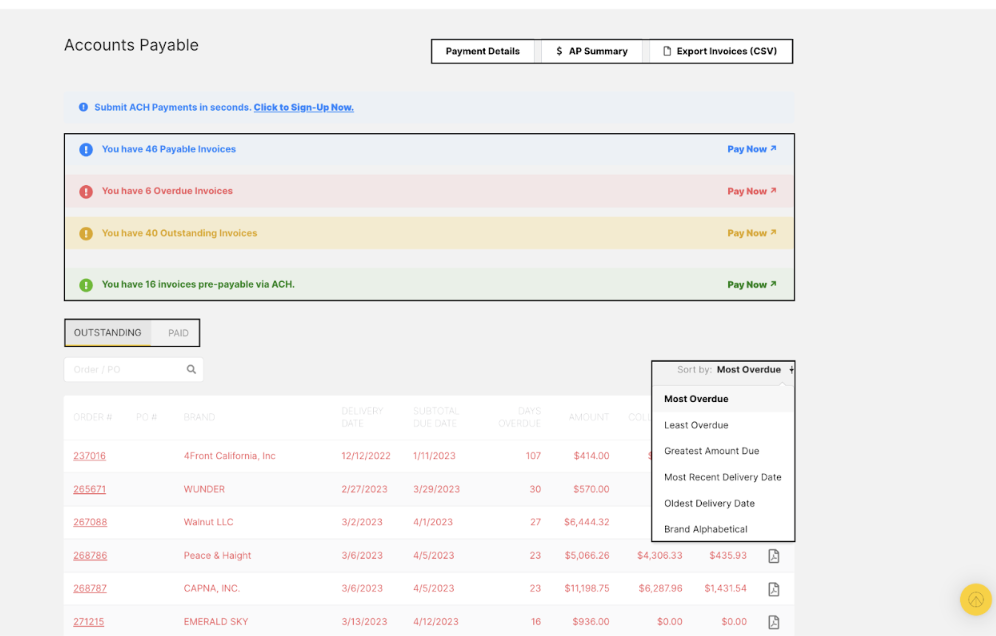Click the 'Click to Sign-Up Now' link
The width and height of the screenshot is (996, 636).
[303, 108]
